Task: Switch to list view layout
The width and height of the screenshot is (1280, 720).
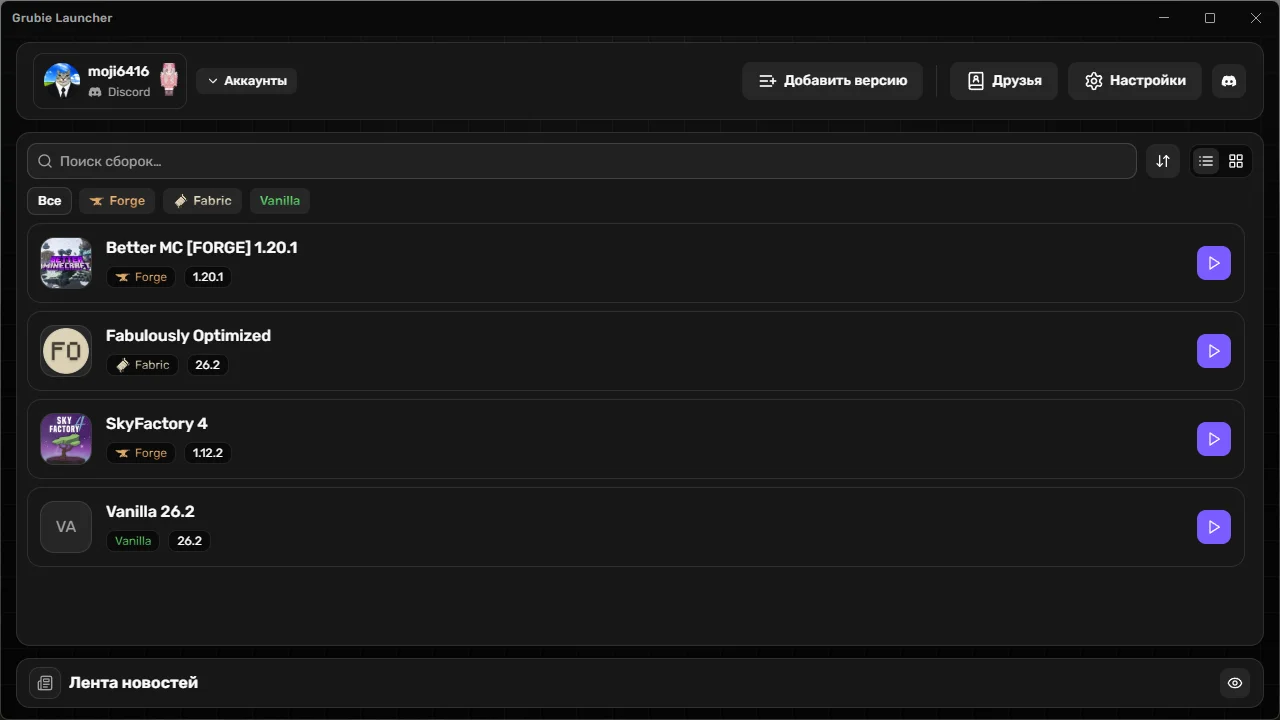Action: (1206, 161)
